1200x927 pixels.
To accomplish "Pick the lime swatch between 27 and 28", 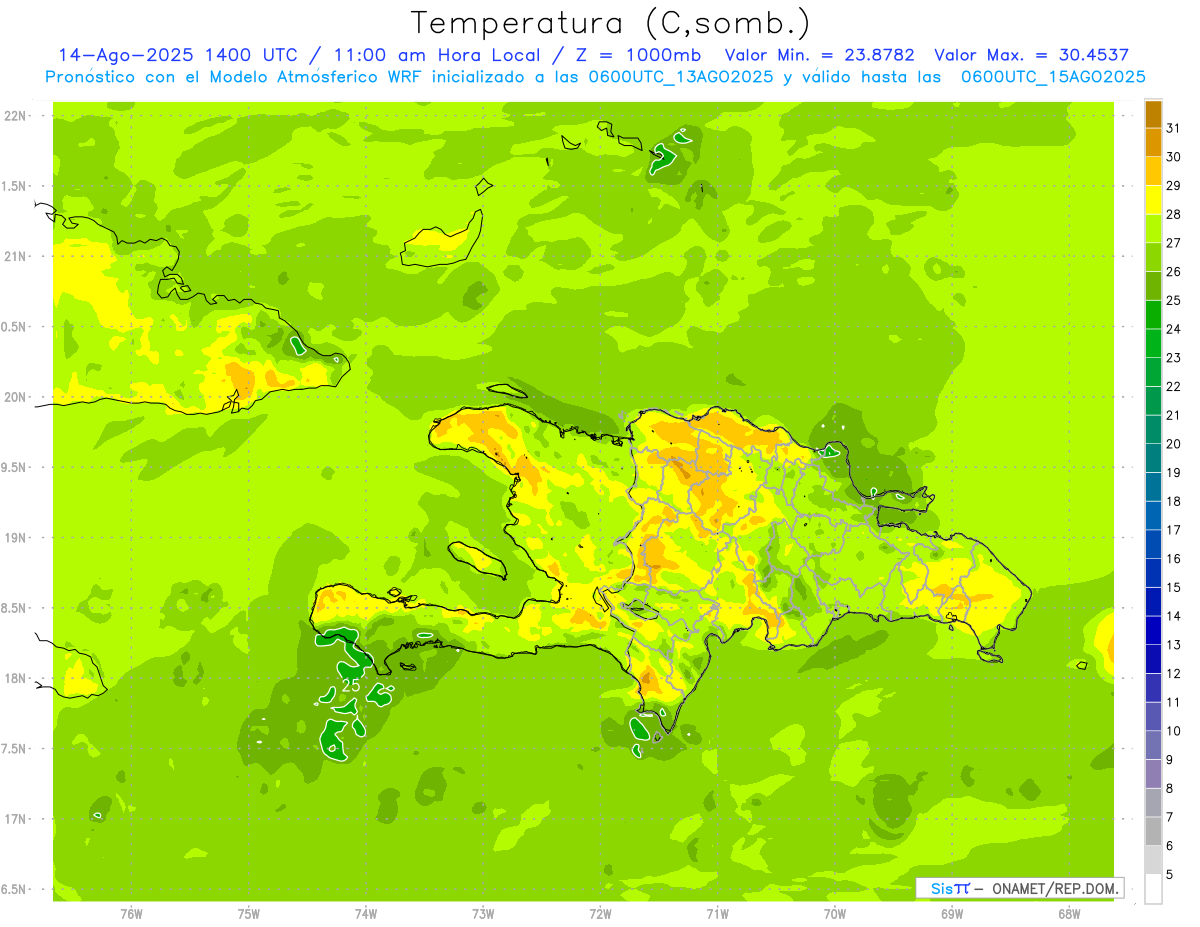I will [1153, 229].
